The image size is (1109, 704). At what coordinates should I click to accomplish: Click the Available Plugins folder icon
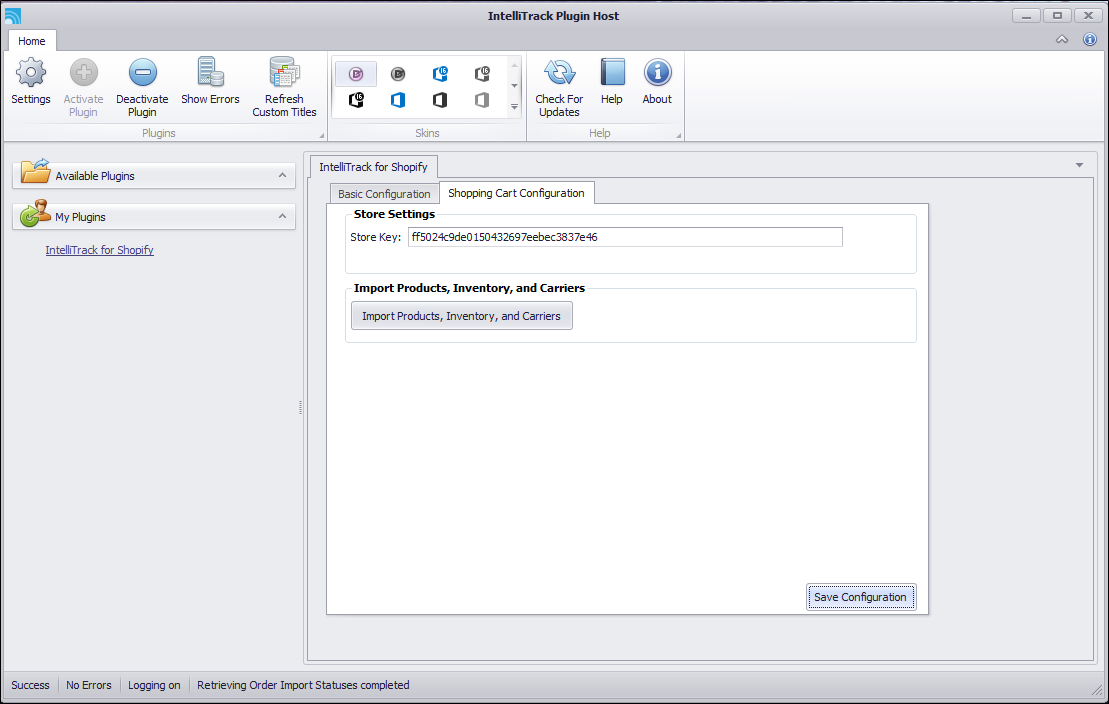35,172
